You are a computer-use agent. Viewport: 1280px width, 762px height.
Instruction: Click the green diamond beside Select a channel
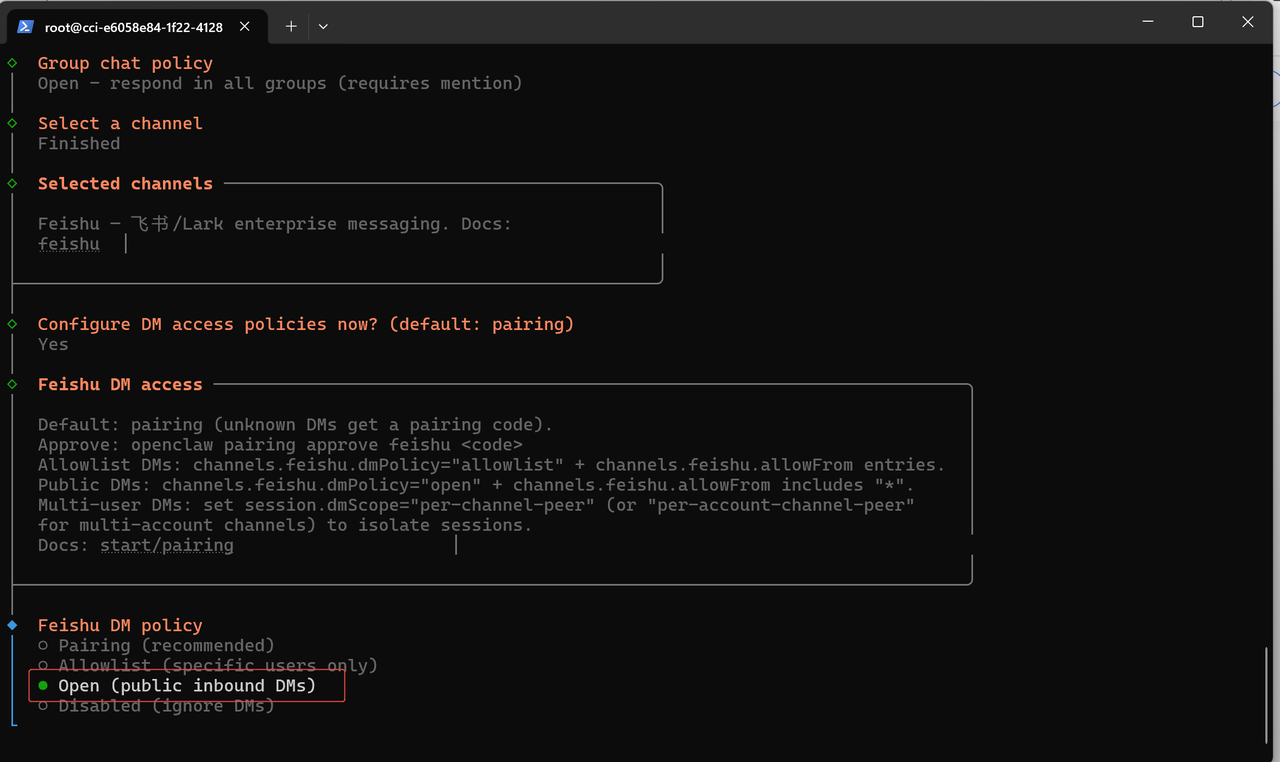click(12, 123)
